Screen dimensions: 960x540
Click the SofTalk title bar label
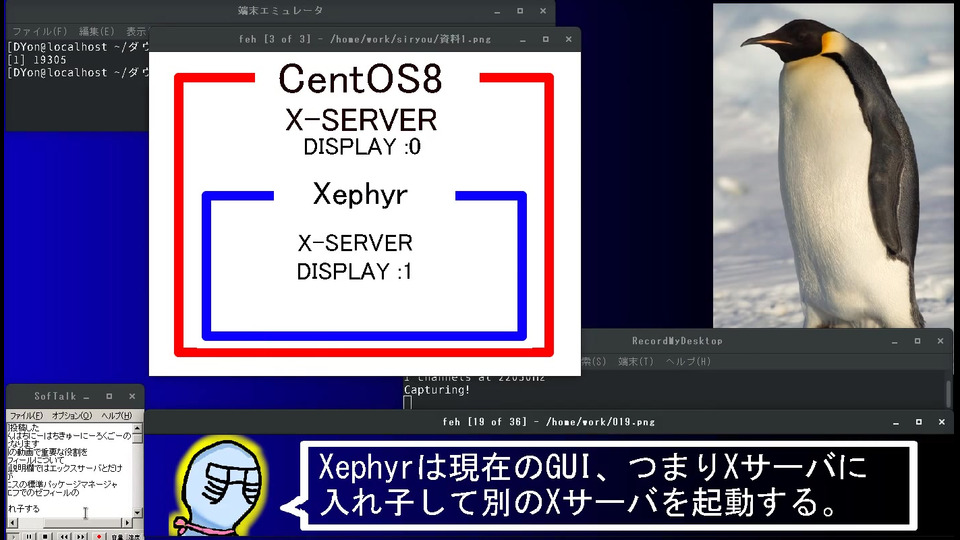(x=55, y=397)
